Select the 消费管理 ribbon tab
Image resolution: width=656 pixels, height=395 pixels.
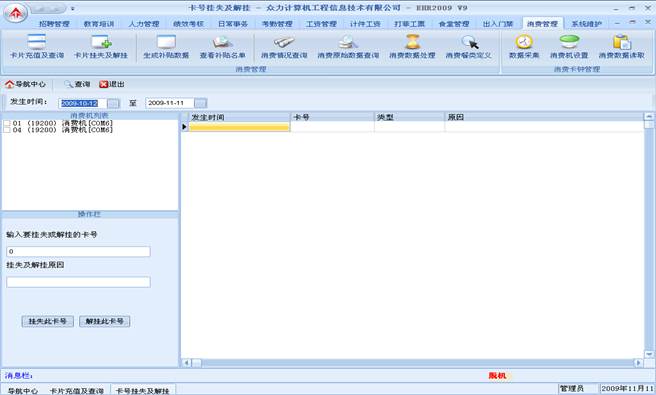543,24
